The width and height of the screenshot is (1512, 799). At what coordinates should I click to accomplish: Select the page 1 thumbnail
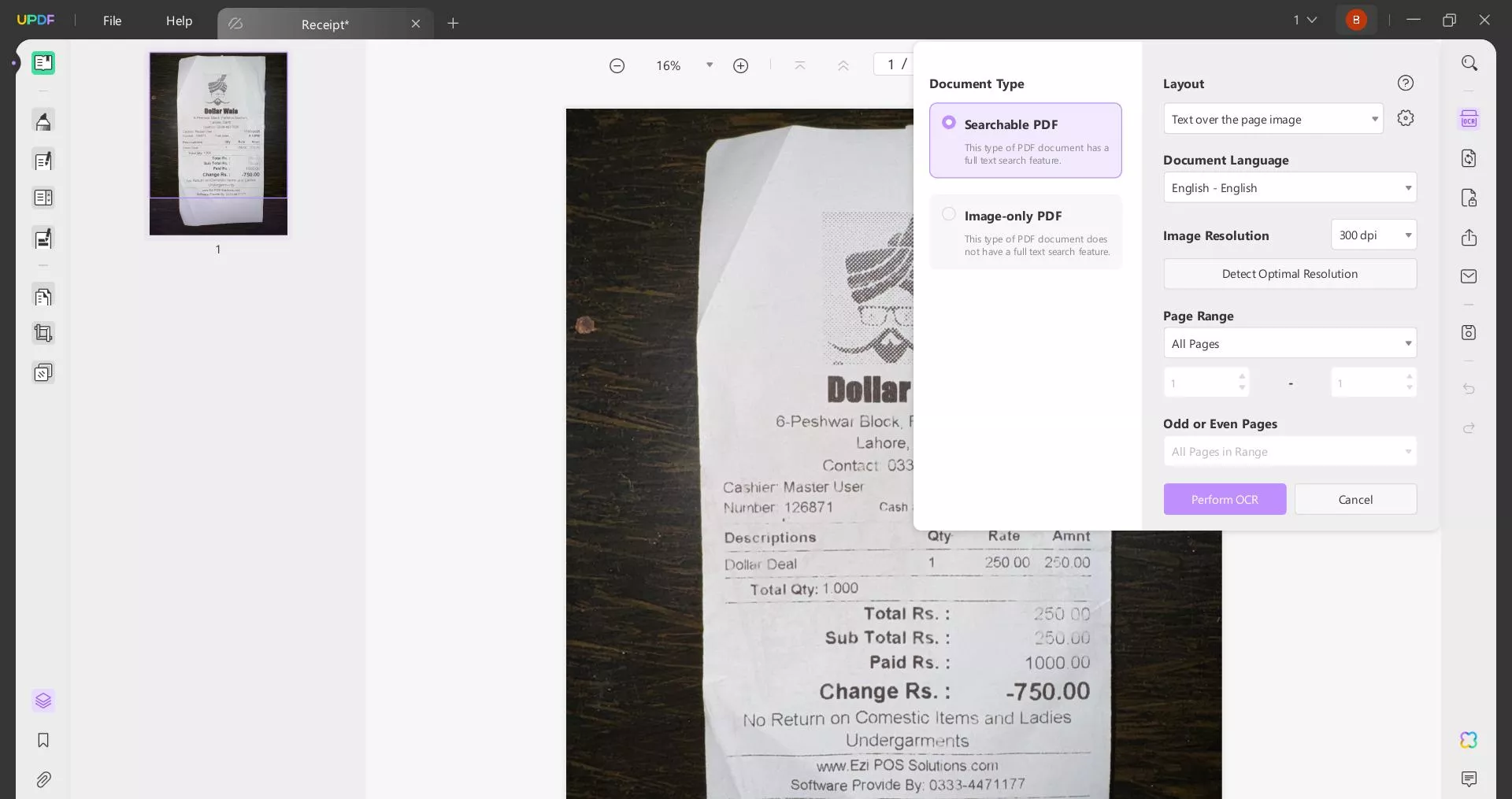click(218, 143)
